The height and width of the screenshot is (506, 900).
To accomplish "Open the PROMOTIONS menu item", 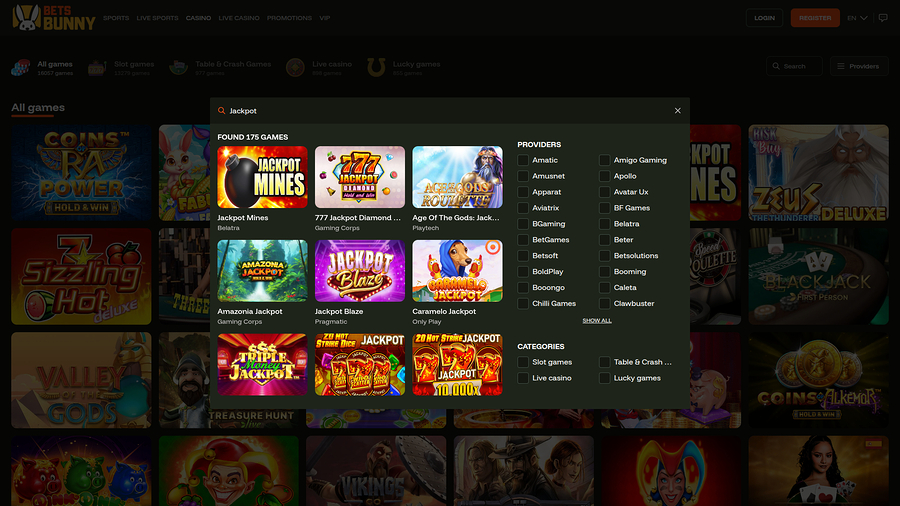I will tap(289, 18).
